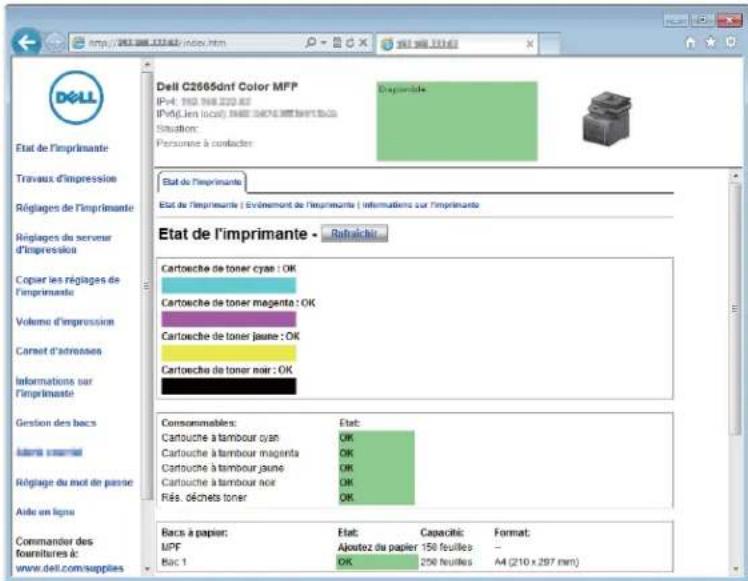Stop loading with the address bar X icon

tap(363, 42)
